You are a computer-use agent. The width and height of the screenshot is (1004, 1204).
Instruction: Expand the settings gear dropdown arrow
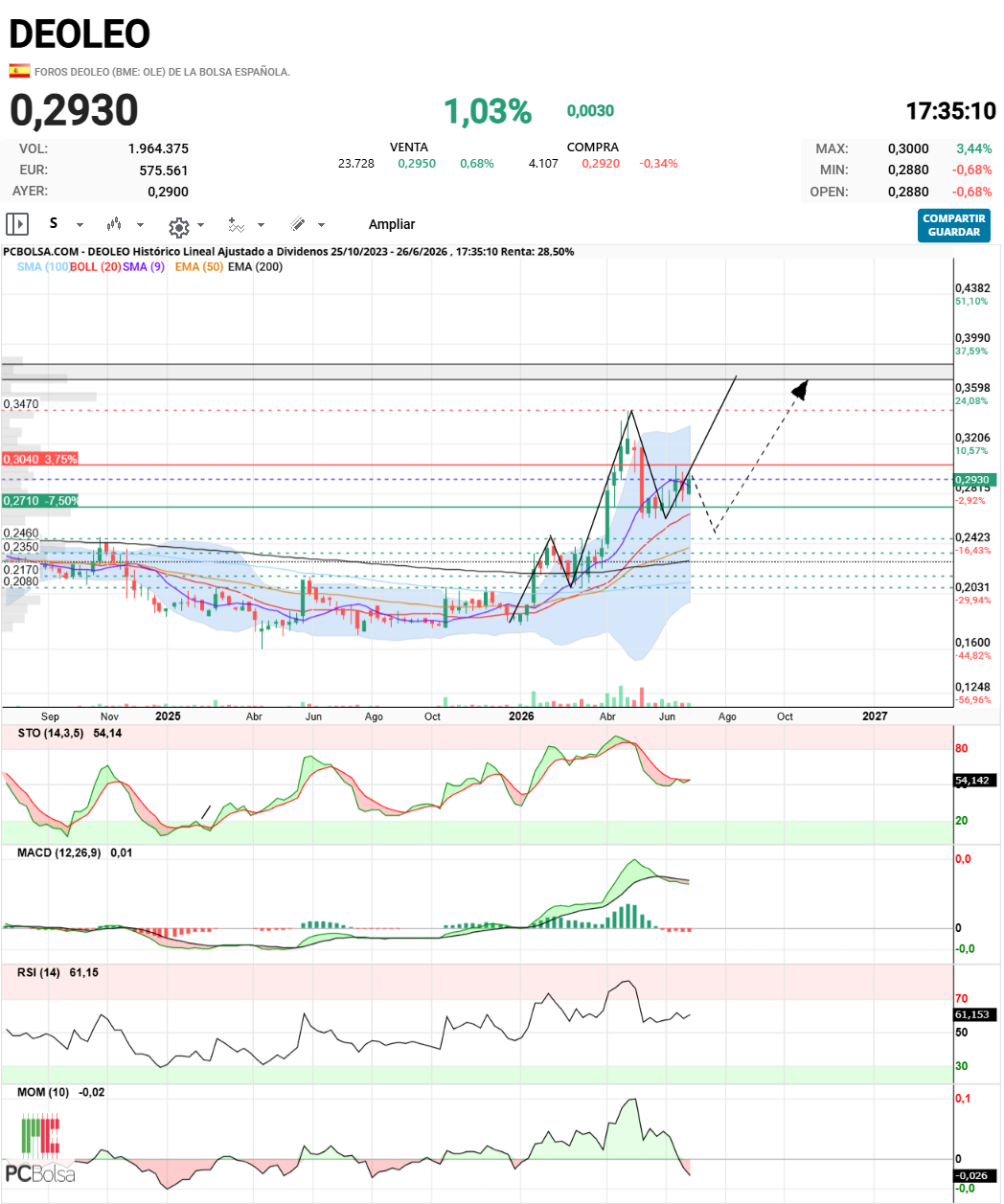click(200, 225)
